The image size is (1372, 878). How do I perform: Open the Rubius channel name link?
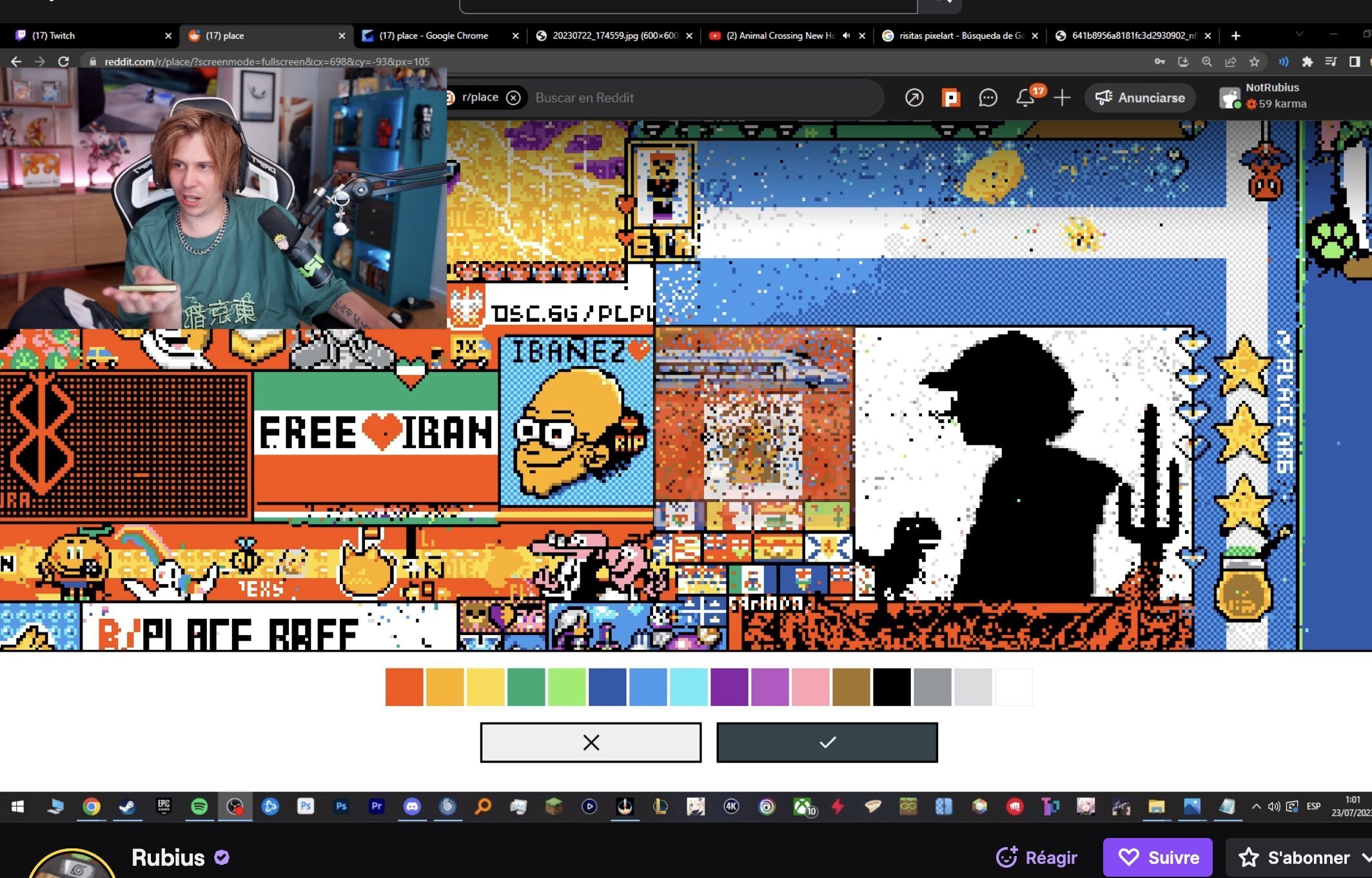point(168,857)
